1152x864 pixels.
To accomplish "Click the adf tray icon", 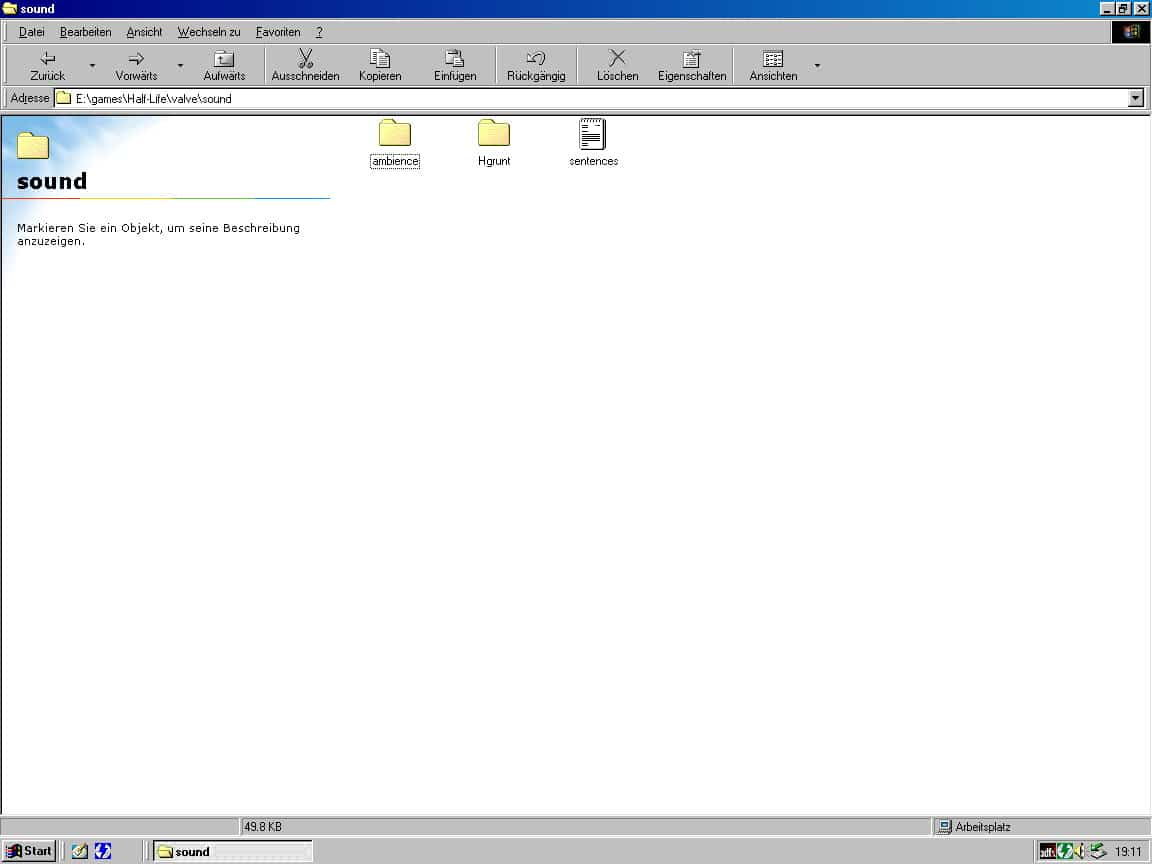I will [1047, 852].
